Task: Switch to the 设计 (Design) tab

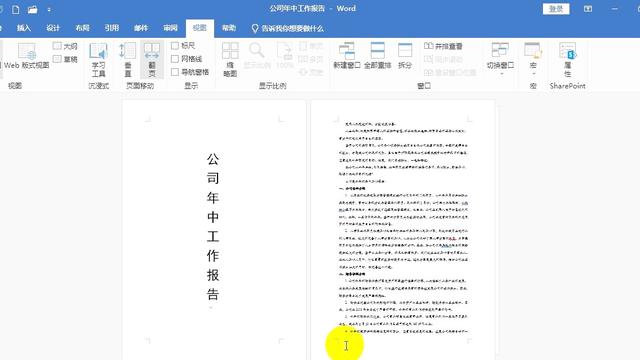Action: [53, 28]
